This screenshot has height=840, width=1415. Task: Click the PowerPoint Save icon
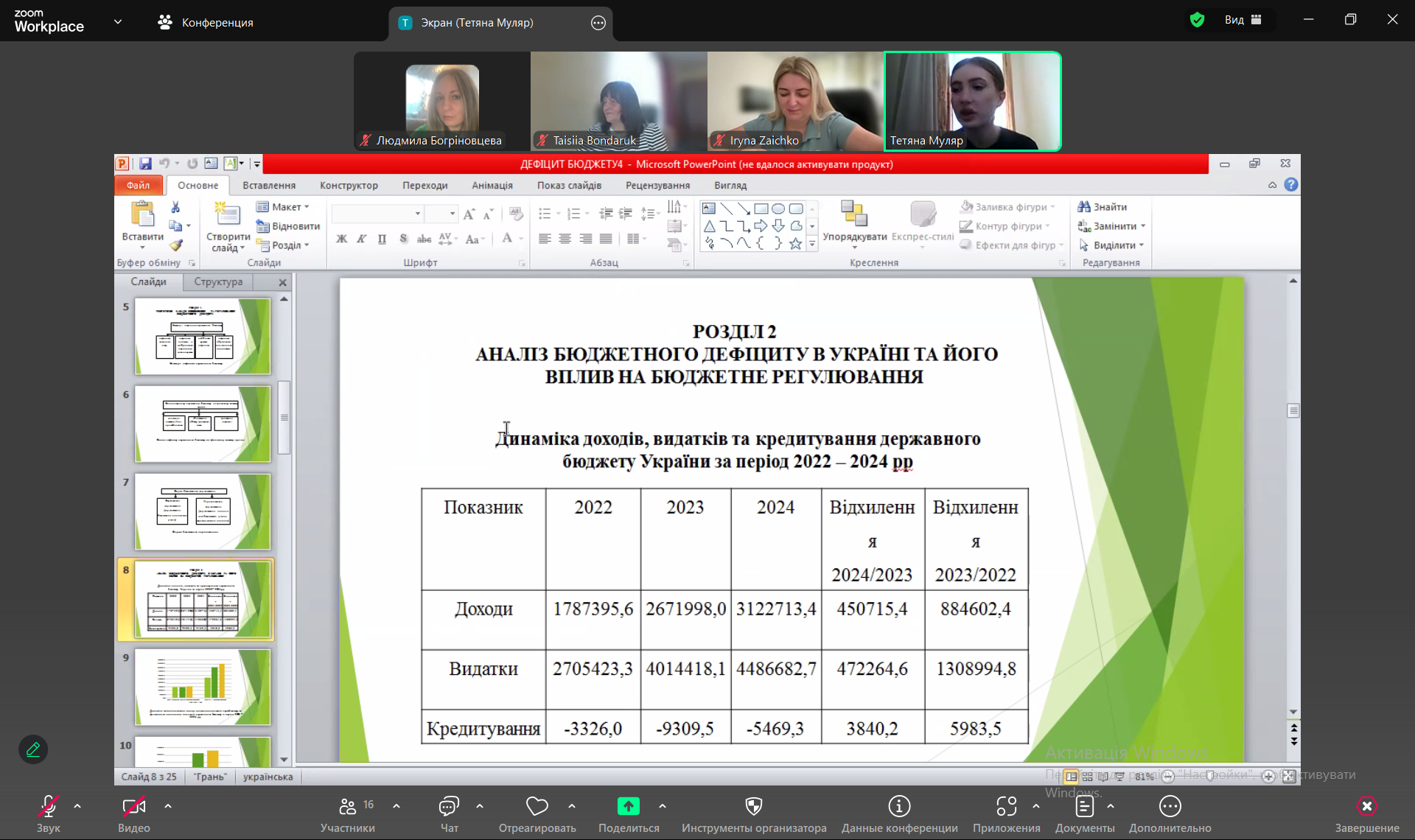(145, 164)
